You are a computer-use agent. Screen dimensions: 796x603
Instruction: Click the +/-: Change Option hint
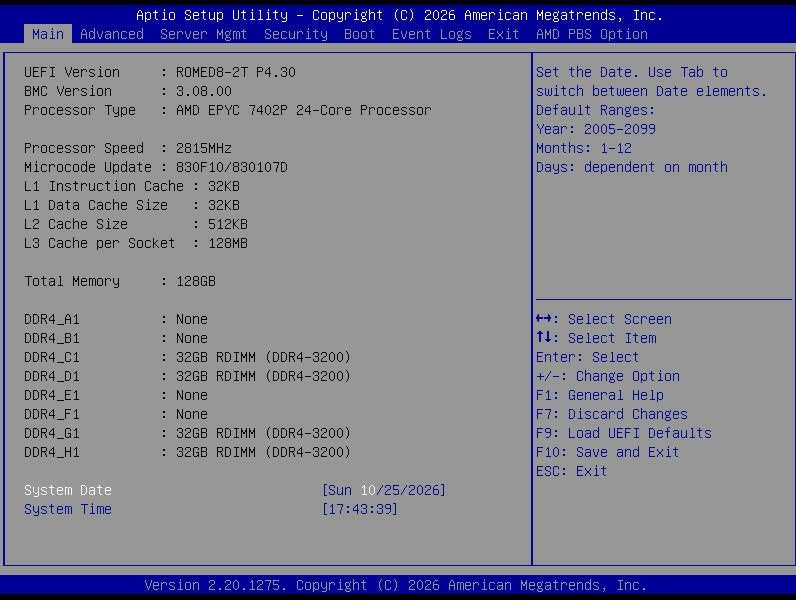(x=608, y=376)
